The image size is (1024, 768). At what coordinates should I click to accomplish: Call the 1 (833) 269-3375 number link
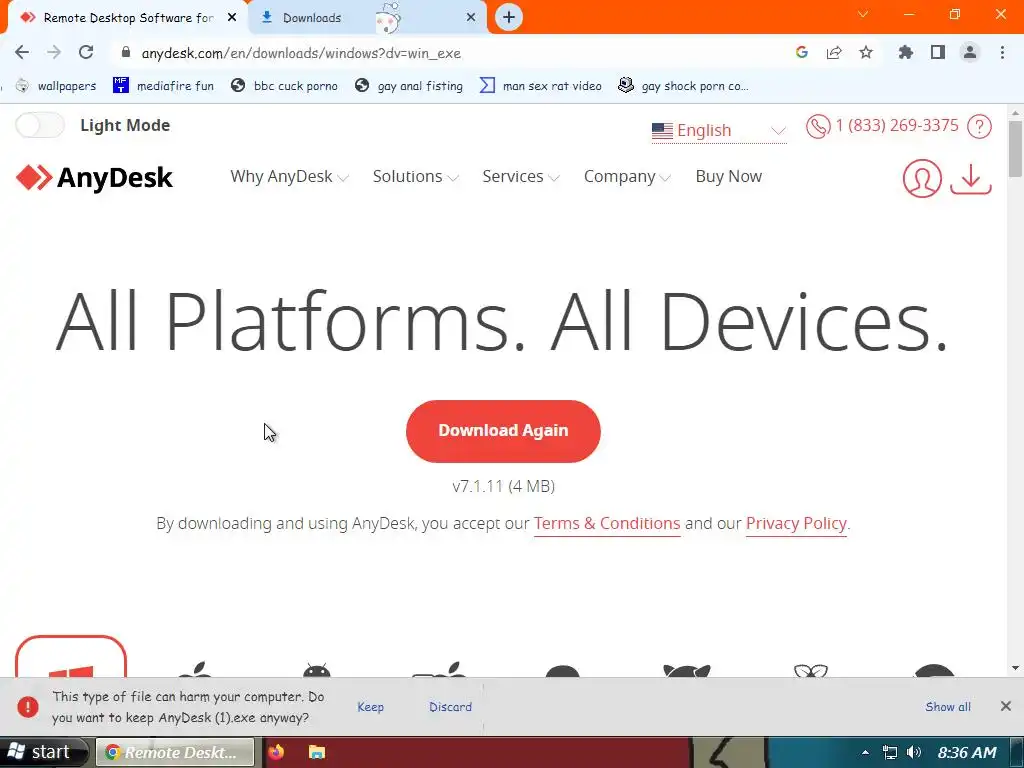[897, 125]
